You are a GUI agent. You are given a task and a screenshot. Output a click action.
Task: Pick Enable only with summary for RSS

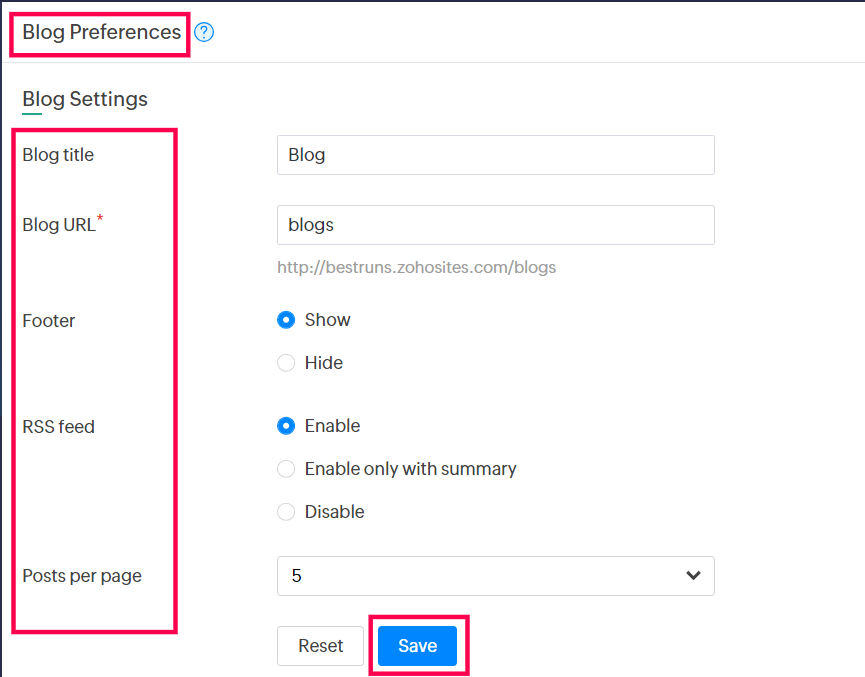coord(286,469)
